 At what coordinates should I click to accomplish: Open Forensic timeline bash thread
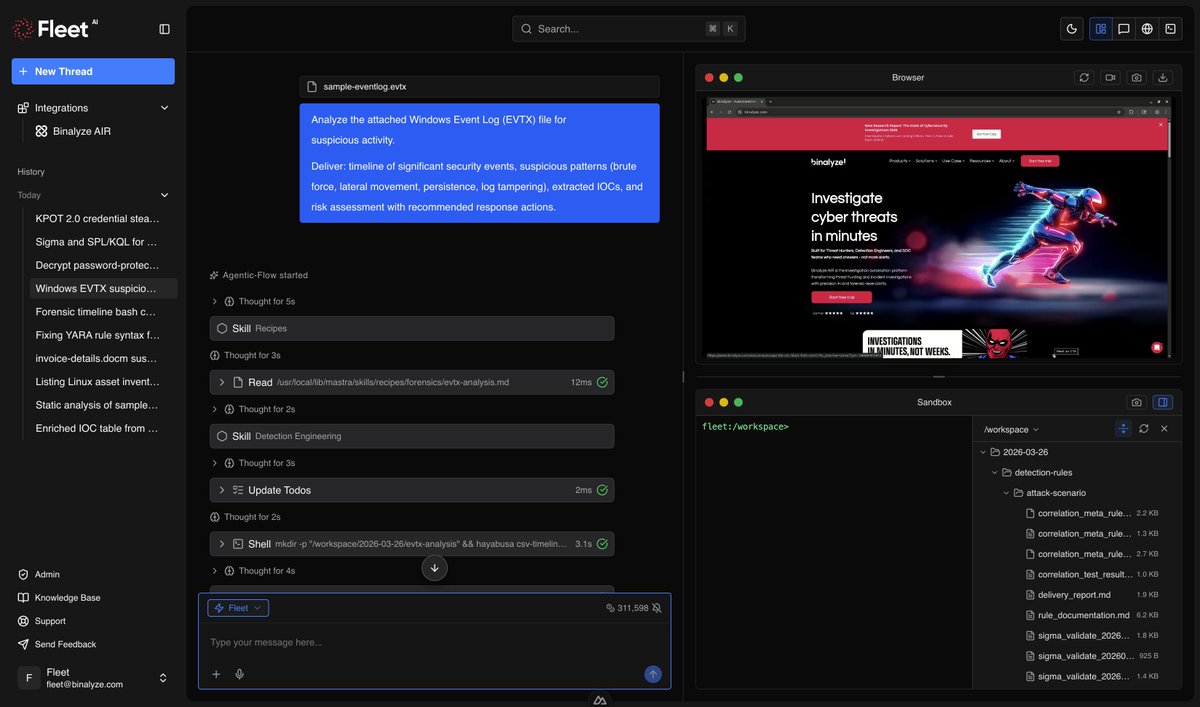(x=97, y=312)
